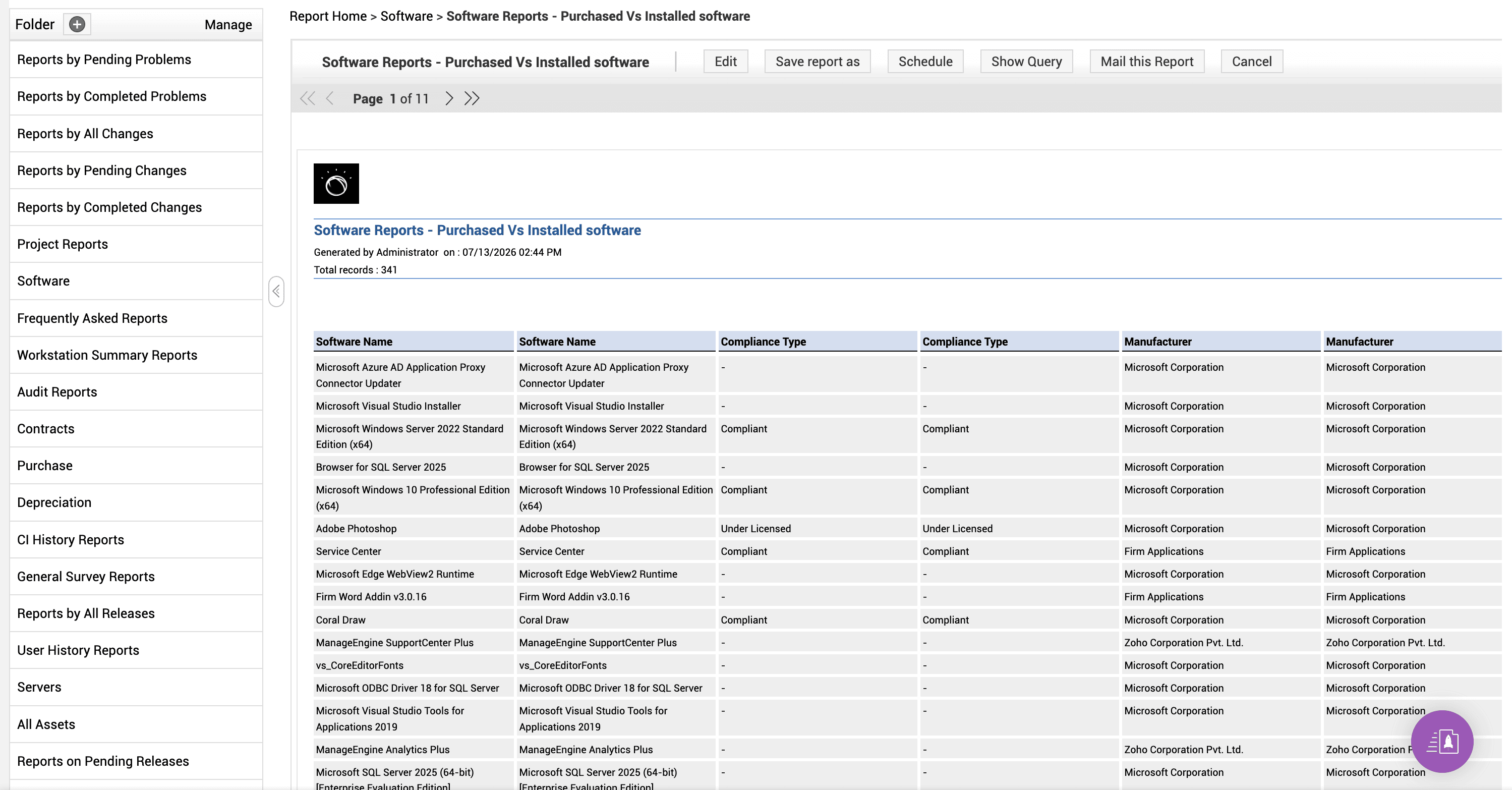Open User History Reports folder

click(136, 650)
